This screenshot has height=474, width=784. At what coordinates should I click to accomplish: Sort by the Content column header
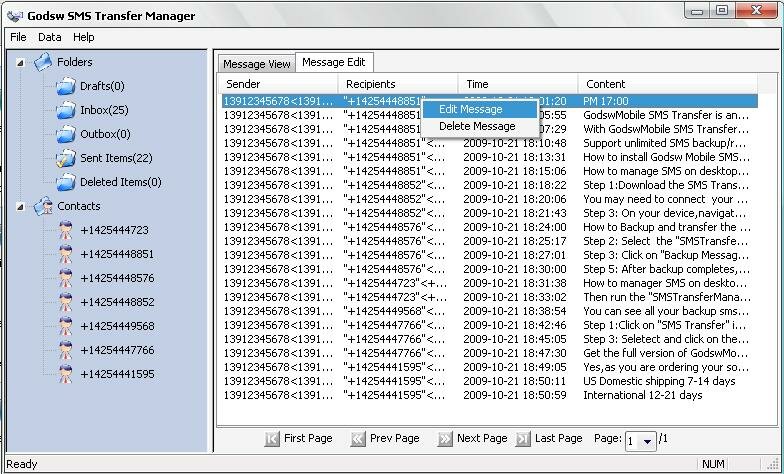(x=668, y=84)
